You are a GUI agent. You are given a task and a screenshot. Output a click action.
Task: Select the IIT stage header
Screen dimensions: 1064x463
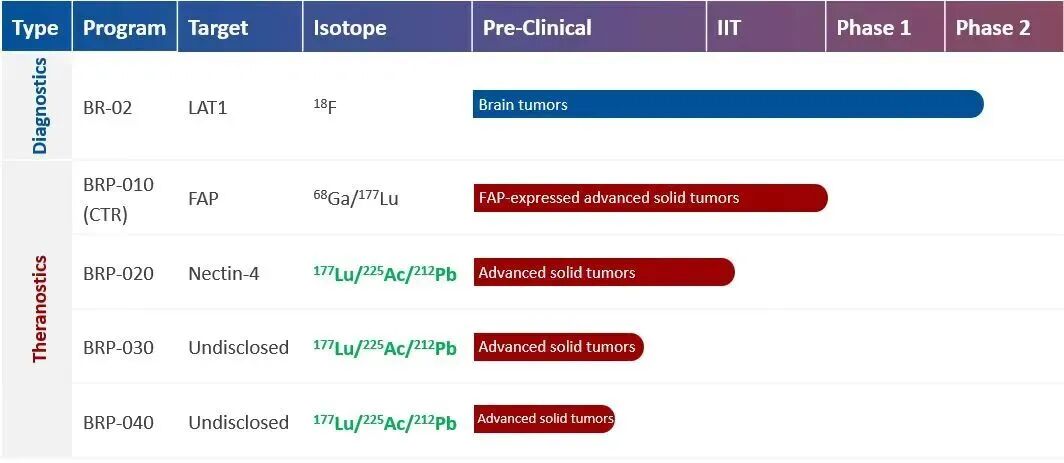tap(729, 27)
